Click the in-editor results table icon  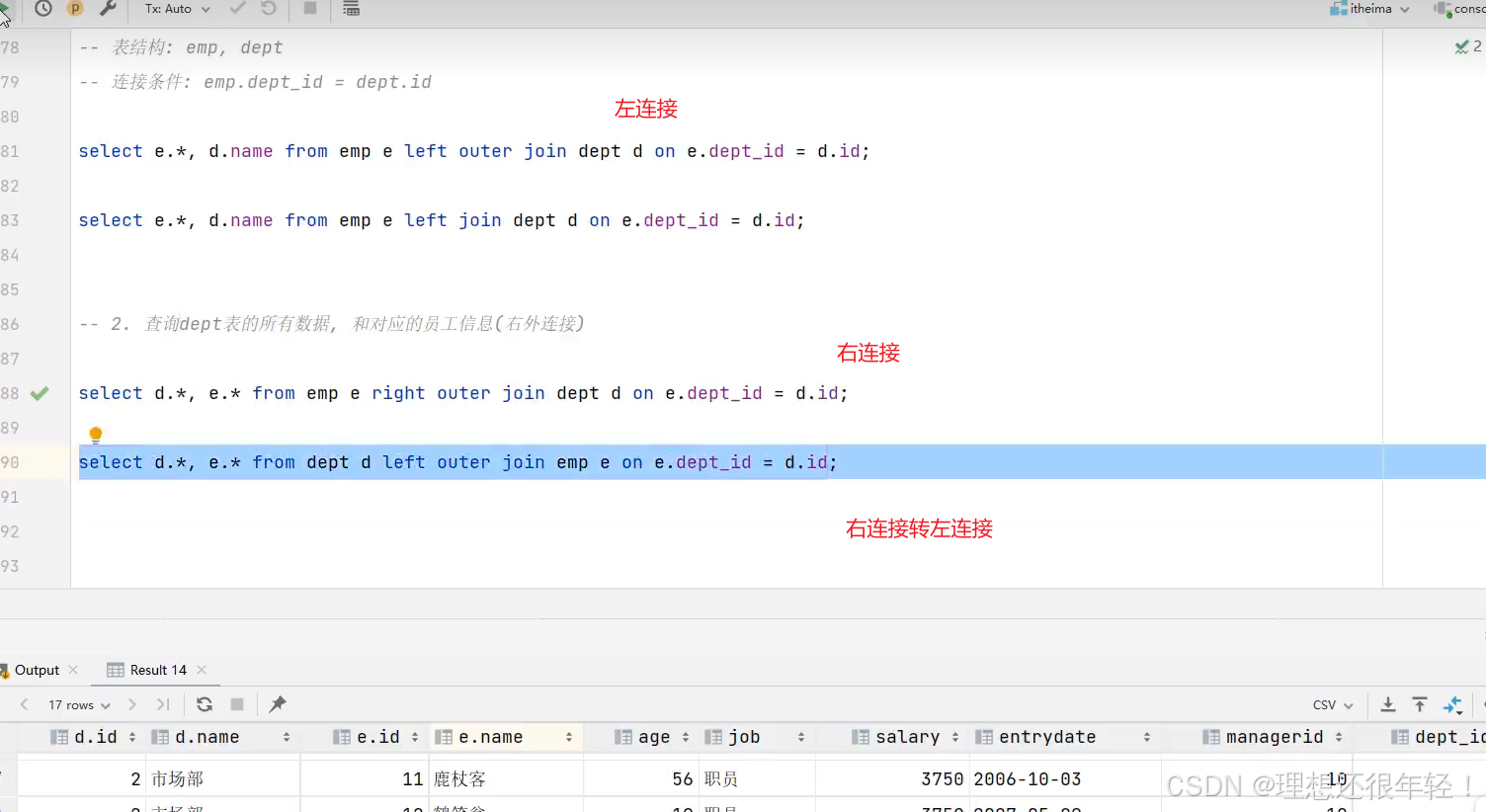coord(351,9)
